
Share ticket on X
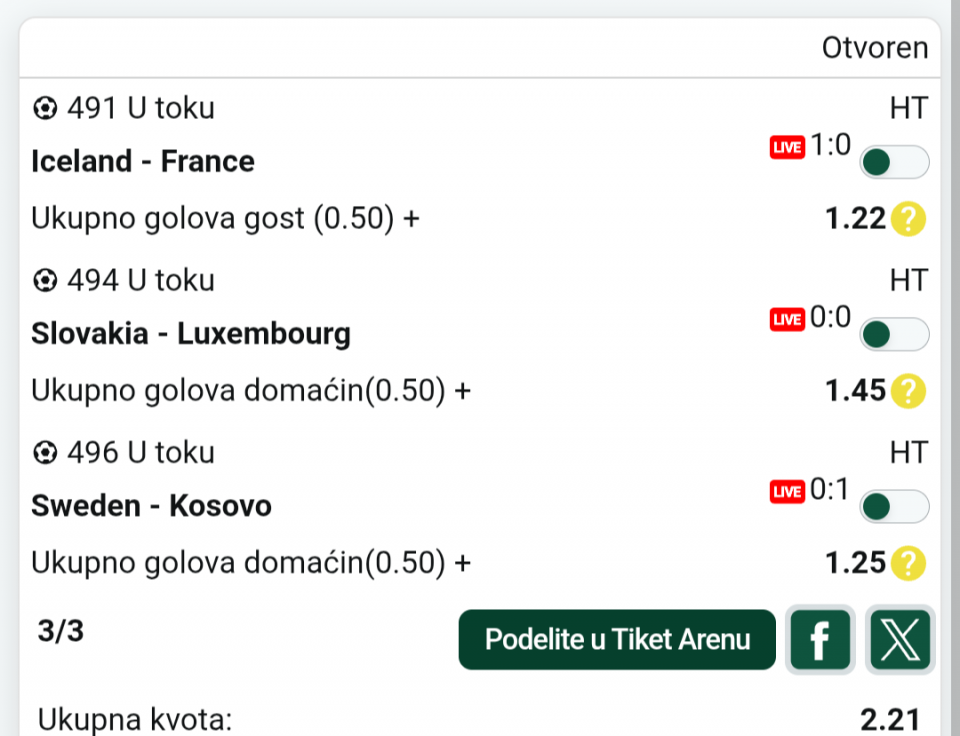(x=900, y=640)
